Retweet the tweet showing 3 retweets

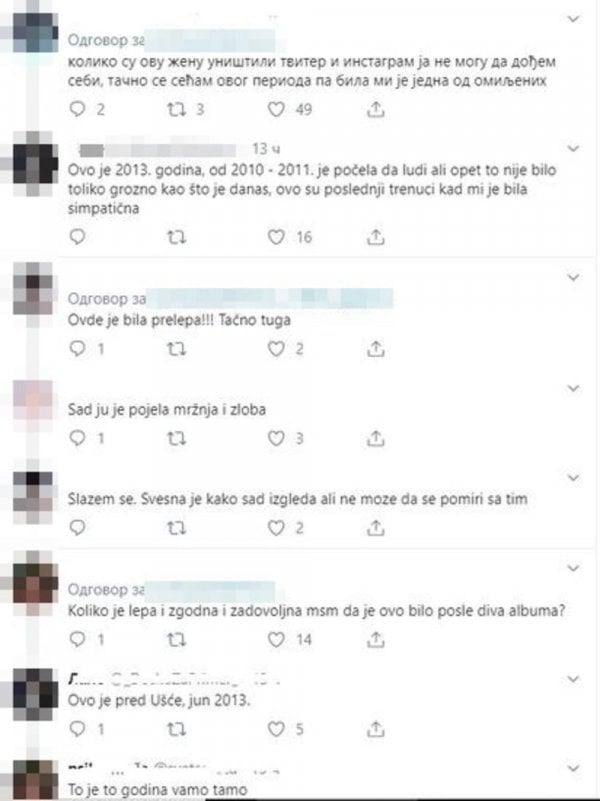coord(177,109)
